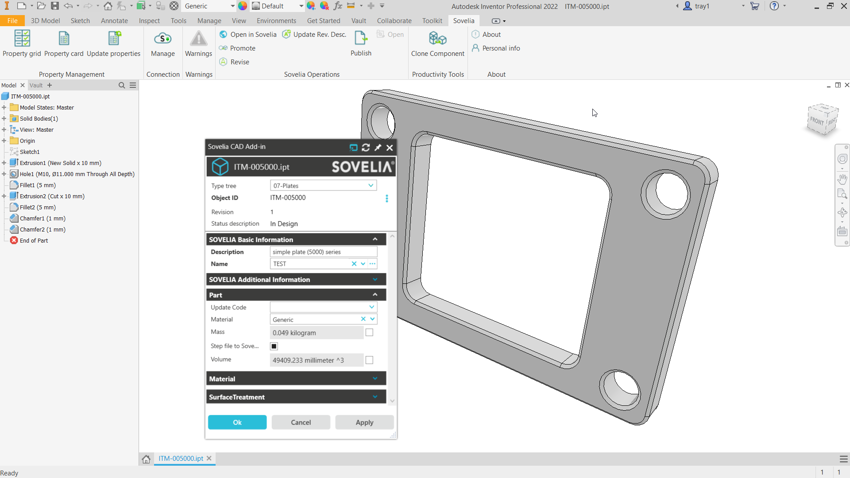This screenshot has width=850, height=478.
Task: Click the Ok button
Action: coord(237,422)
